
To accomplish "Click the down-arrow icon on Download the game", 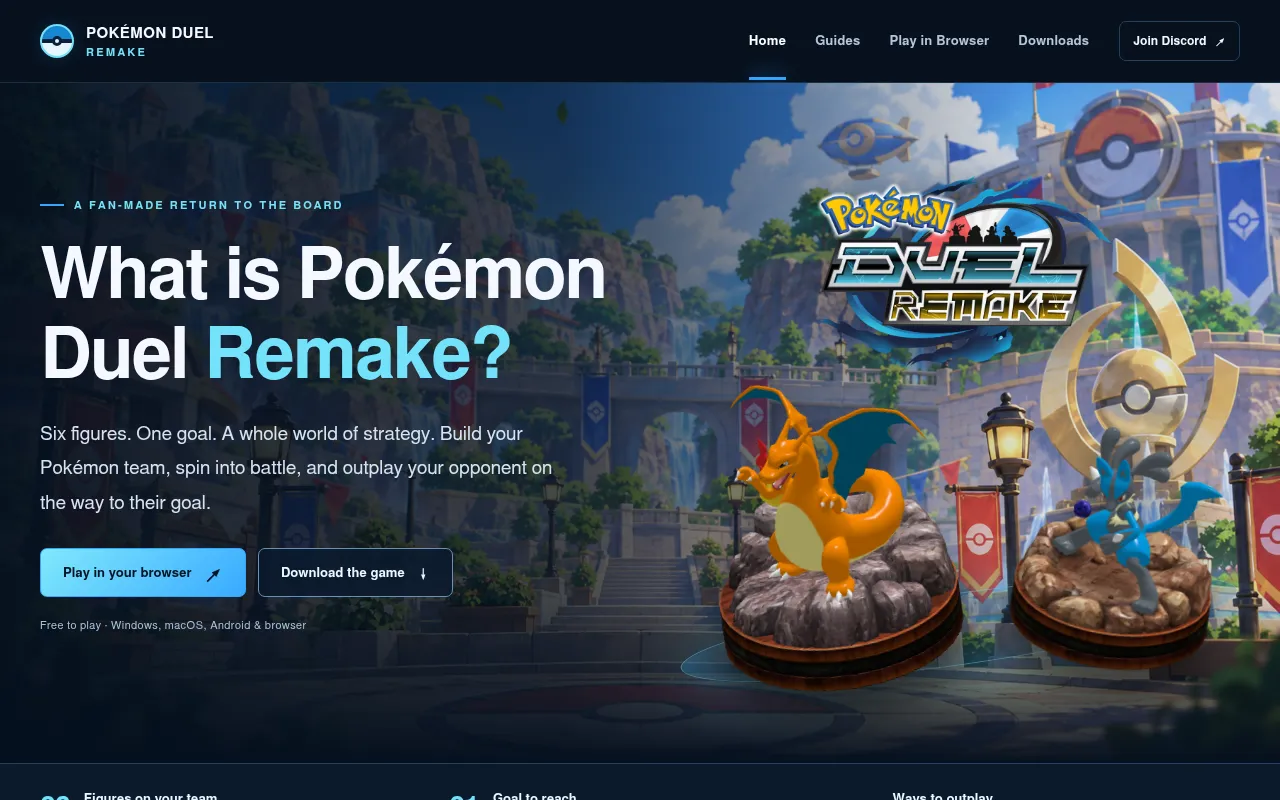I will (x=423, y=574).
